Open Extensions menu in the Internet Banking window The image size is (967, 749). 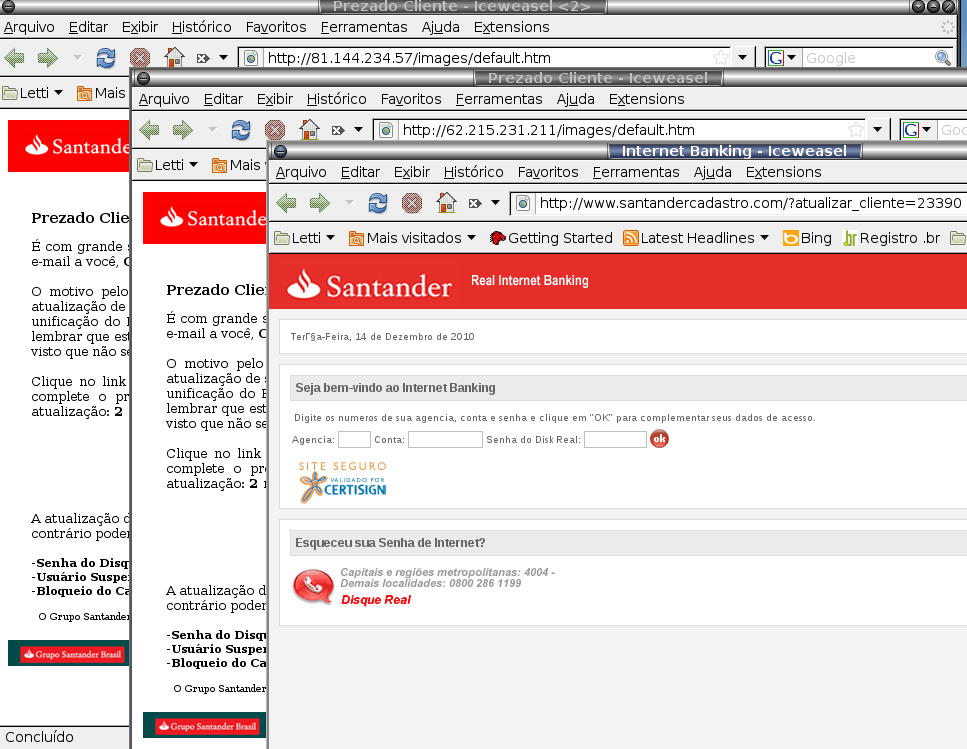[x=783, y=172]
